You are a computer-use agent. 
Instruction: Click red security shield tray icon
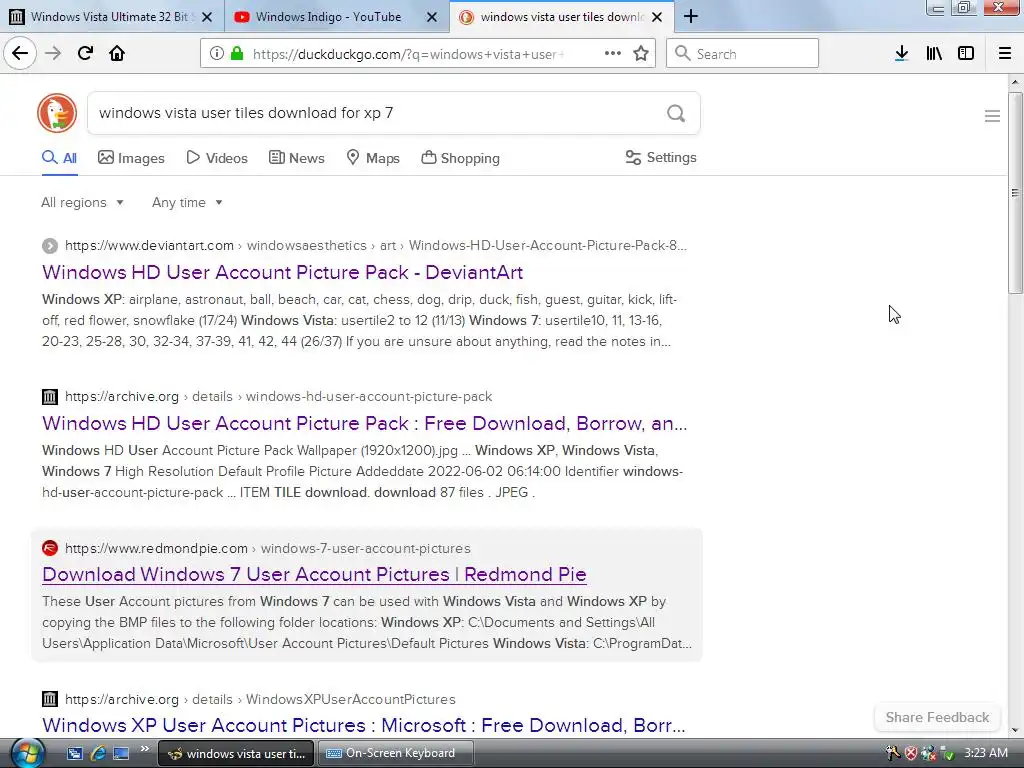coord(911,753)
